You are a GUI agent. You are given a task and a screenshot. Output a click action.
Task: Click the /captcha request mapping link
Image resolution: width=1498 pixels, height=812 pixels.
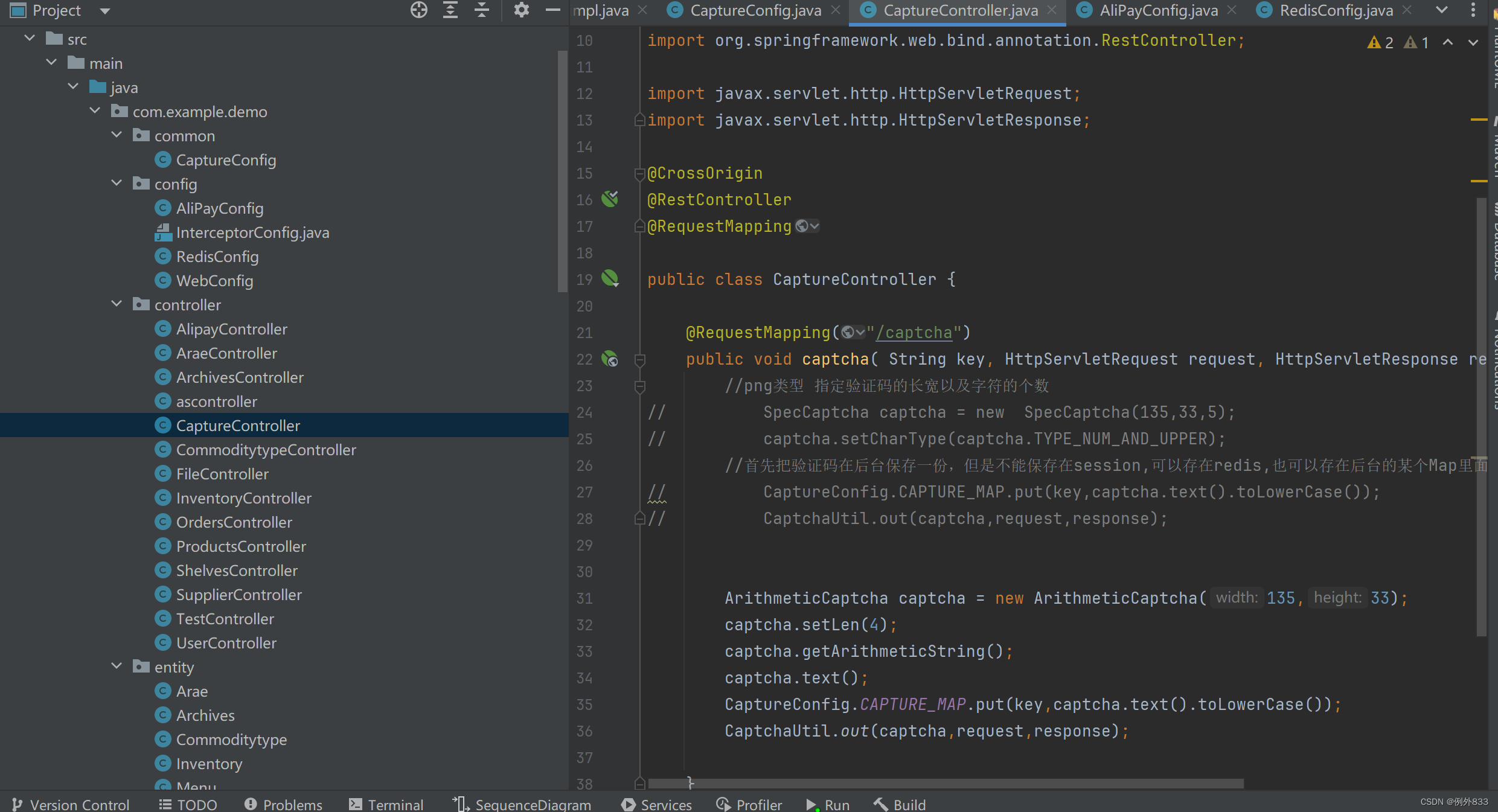(x=915, y=332)
